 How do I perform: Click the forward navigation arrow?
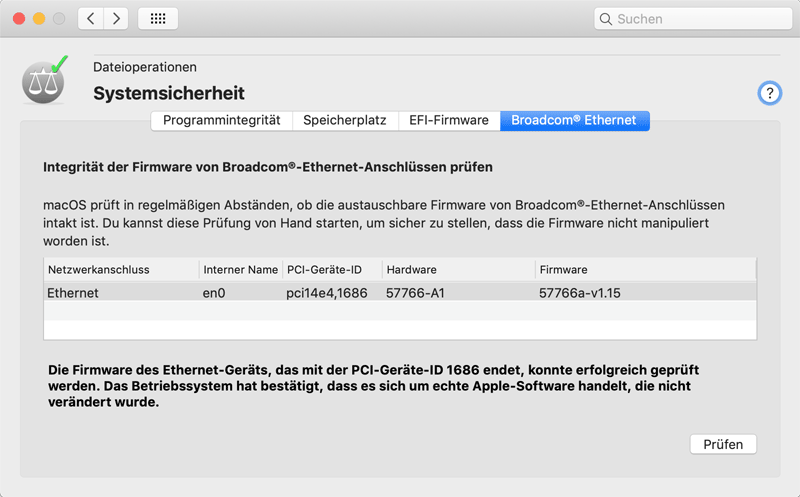(x=116, y=19)
